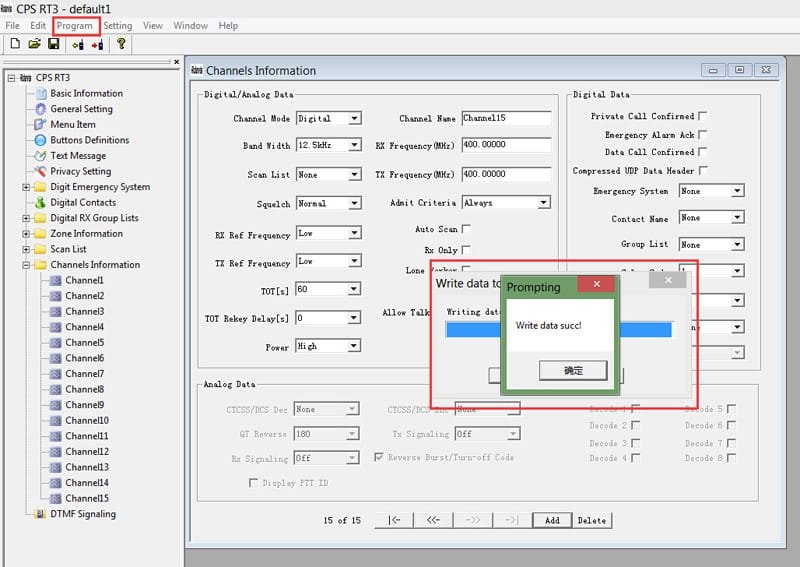Click the Write data to radio icon
The image size is (800, 567).
97,45
